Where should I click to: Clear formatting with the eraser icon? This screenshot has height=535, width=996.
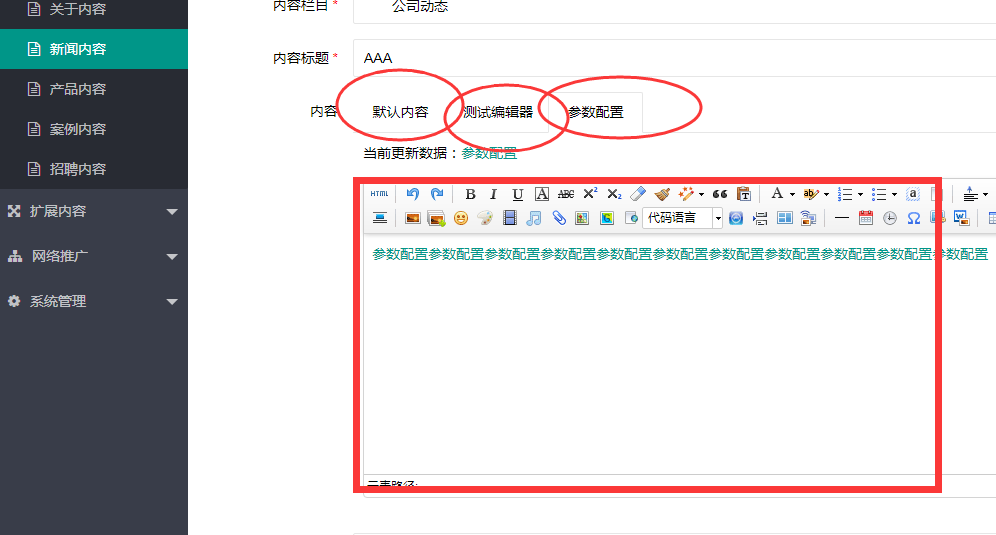click(638, 194)
